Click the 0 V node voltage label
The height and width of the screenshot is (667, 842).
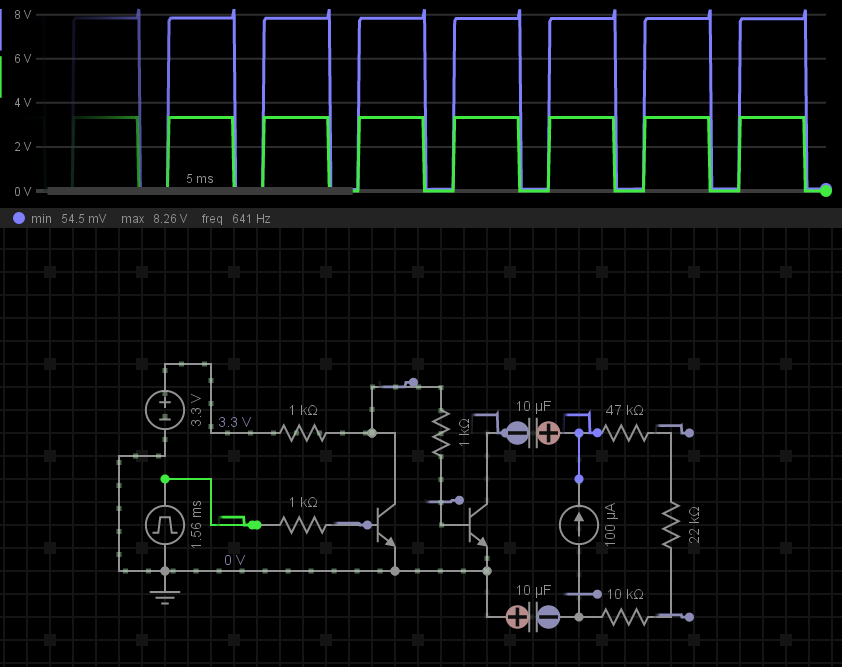pos(235,560)
